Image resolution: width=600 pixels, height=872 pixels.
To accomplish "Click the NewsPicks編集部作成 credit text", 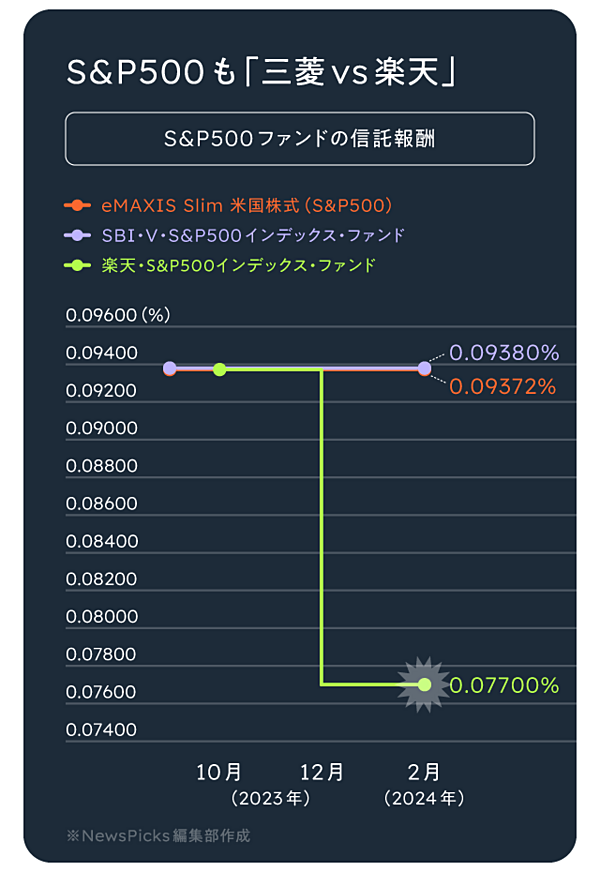I will 158,835.
